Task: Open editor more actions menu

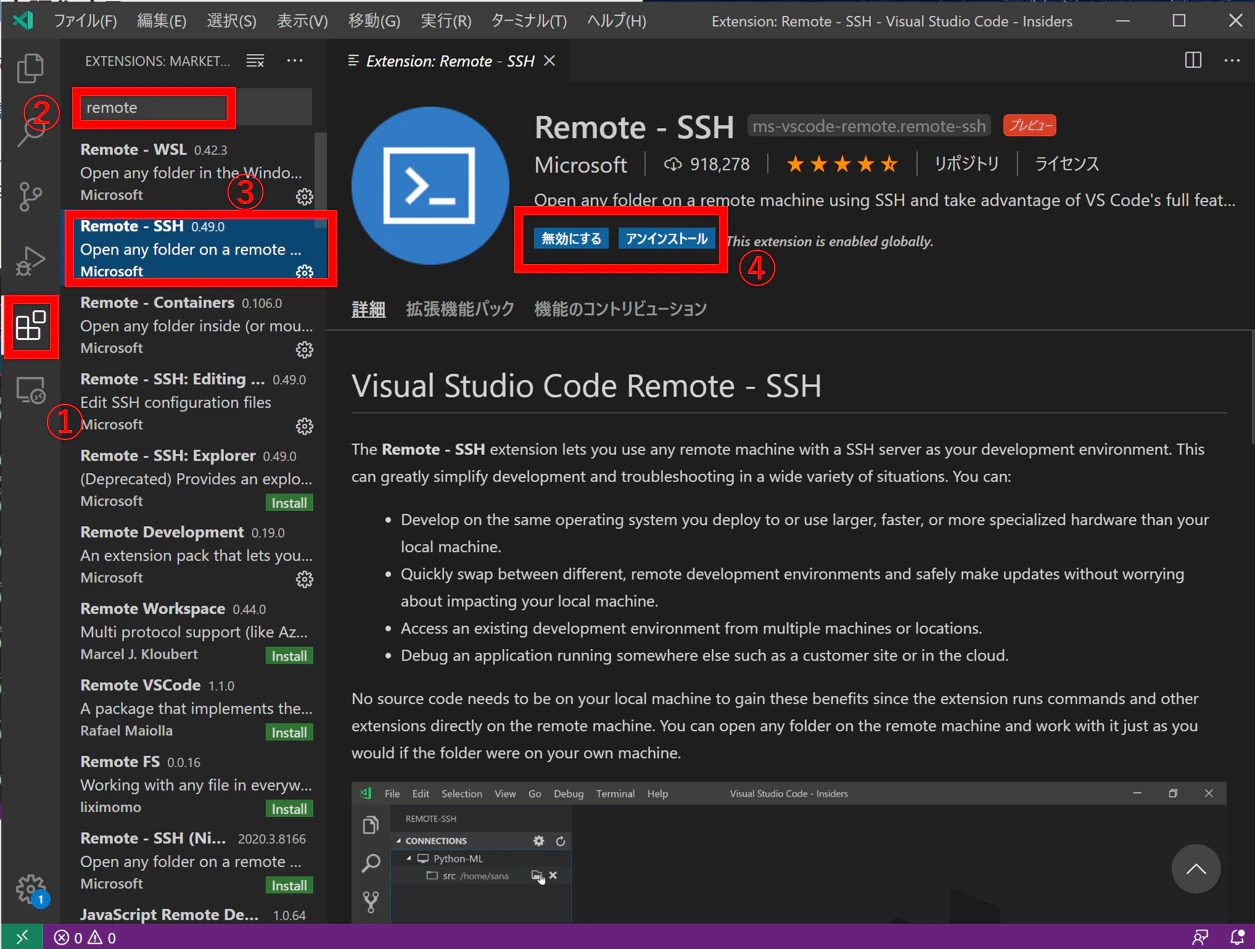Action: (1232, 60)
